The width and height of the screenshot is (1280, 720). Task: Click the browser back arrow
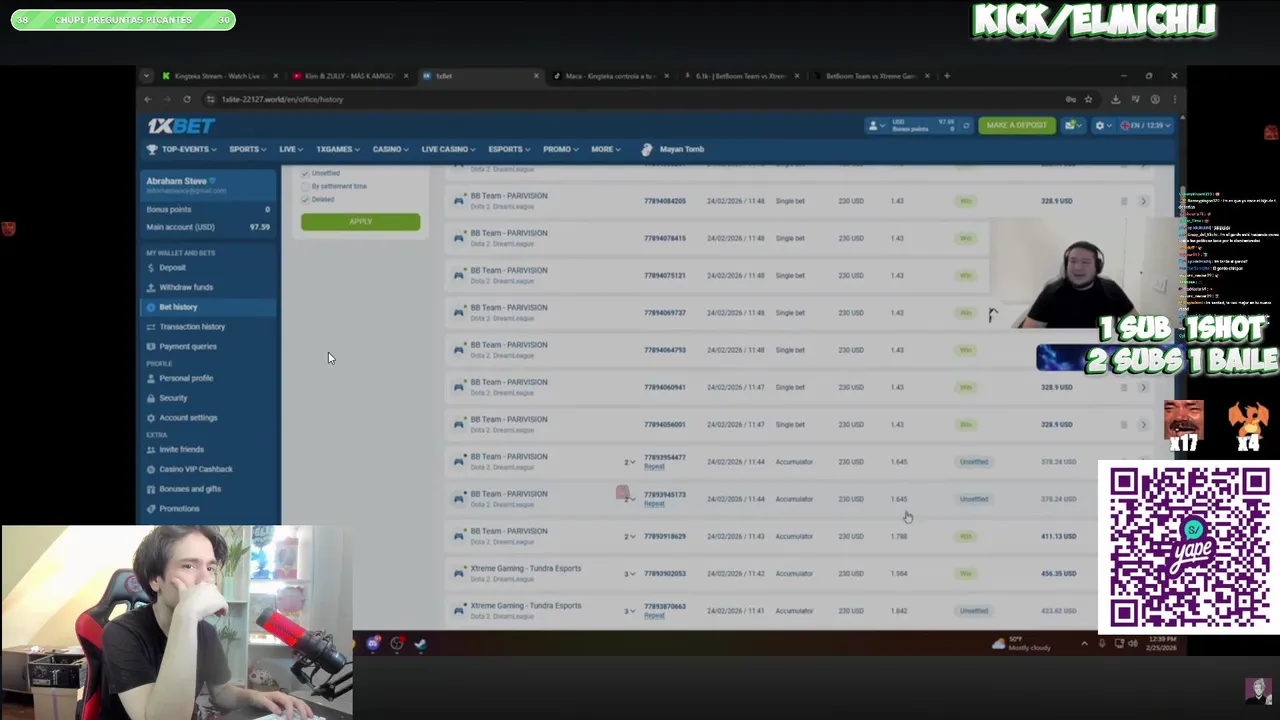click(148, 99)
